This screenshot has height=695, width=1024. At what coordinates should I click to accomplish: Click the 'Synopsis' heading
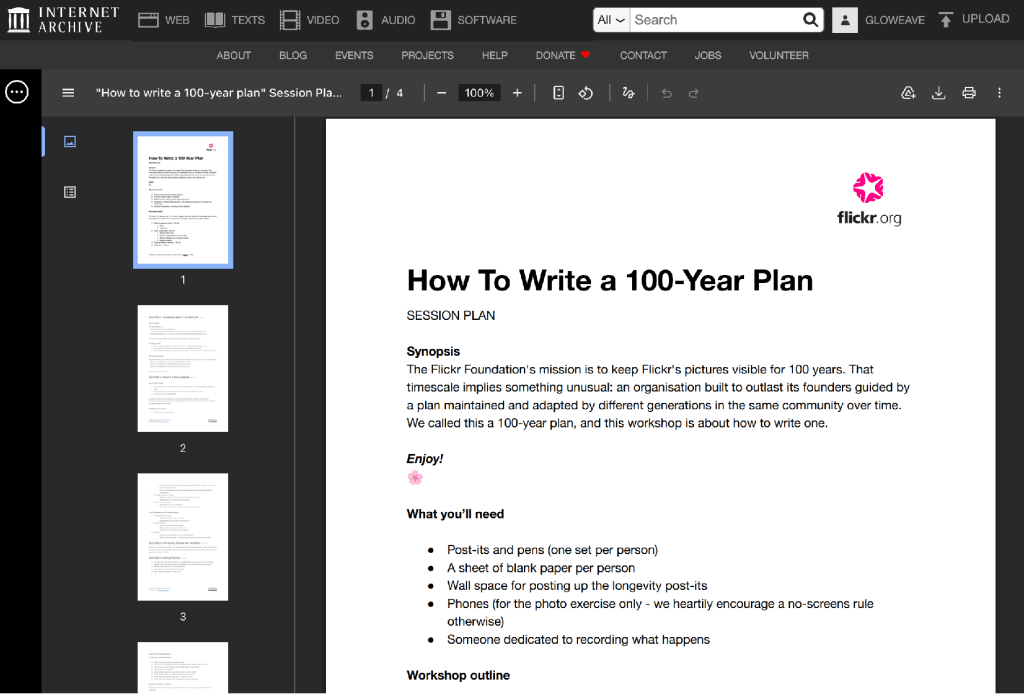click(433, 351)
